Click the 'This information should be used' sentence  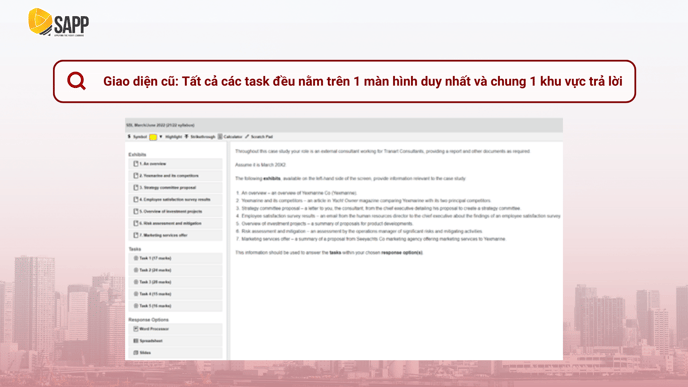pos(329,253)
